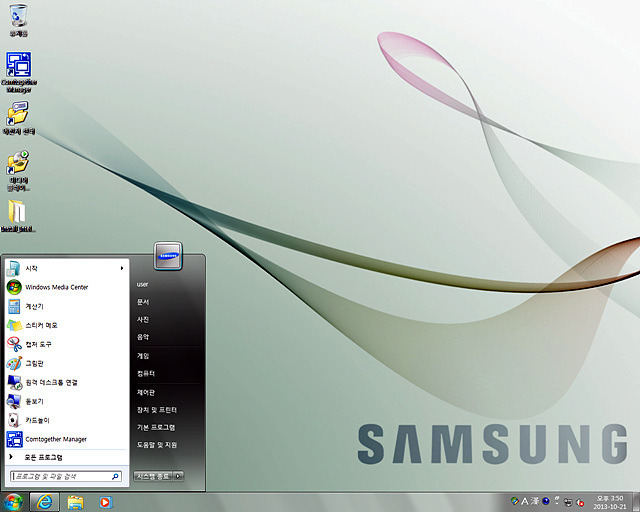Image resolution: width=640 pixels, height=512 pixels.
Task: Open the plain yellow folder on desktop
Action: coord(18,216)
